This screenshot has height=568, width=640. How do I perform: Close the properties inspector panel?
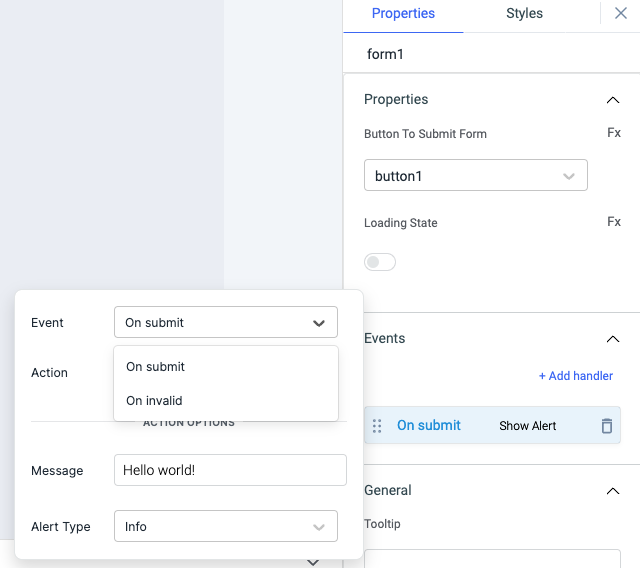click(x=620, y=14)
